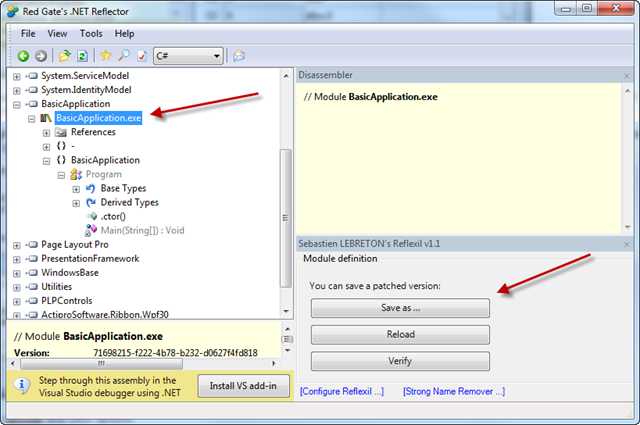This screenshot has width=640, height=425.
Task: Open the File menu
Action: (28, 33)
